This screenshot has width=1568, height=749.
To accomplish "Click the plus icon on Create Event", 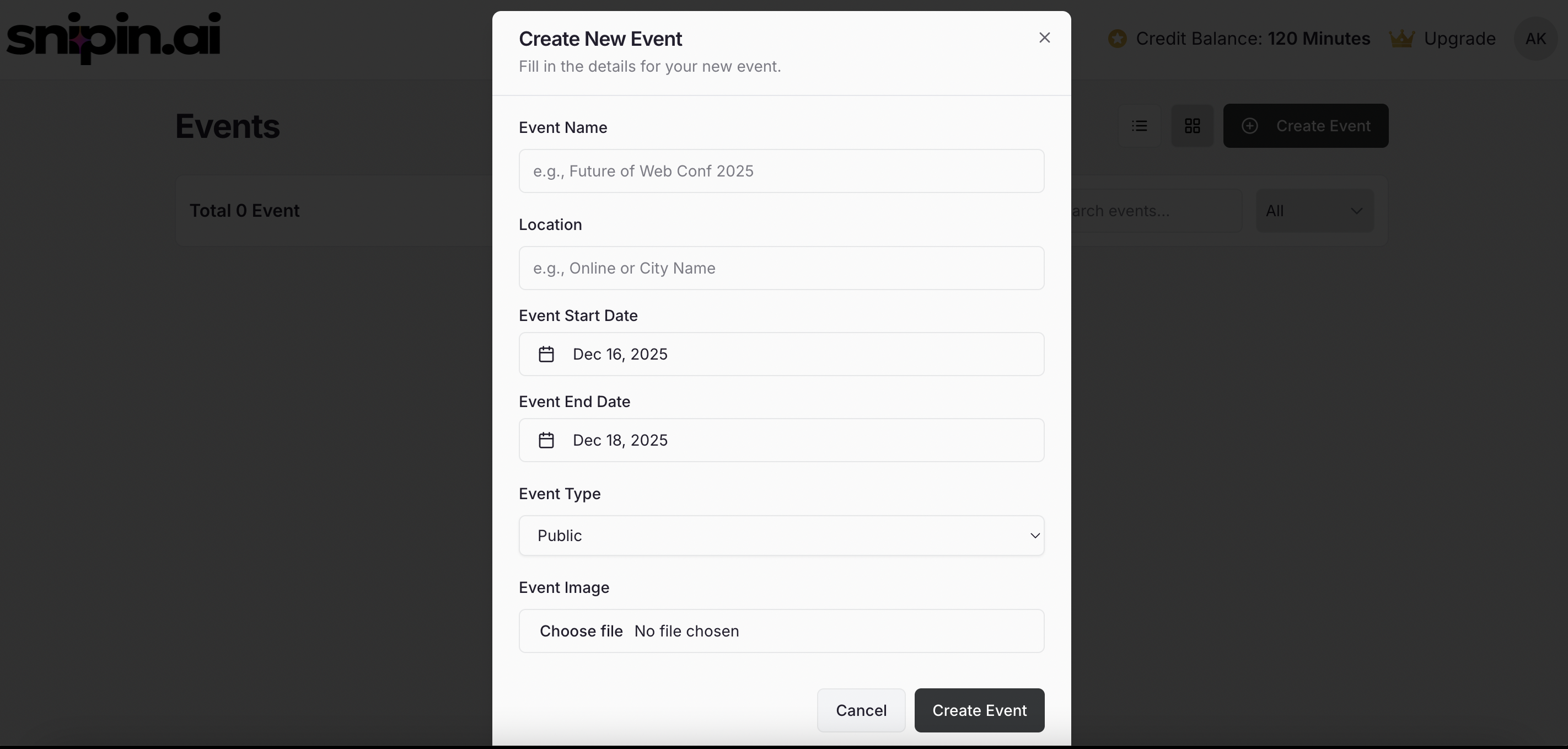I will 1251,126.
